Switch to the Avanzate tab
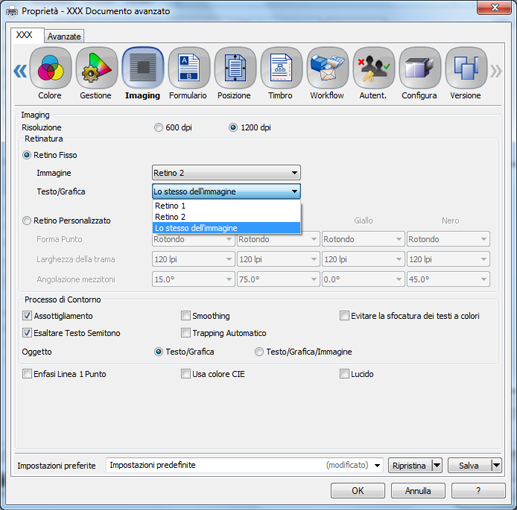 pos(64,36)
